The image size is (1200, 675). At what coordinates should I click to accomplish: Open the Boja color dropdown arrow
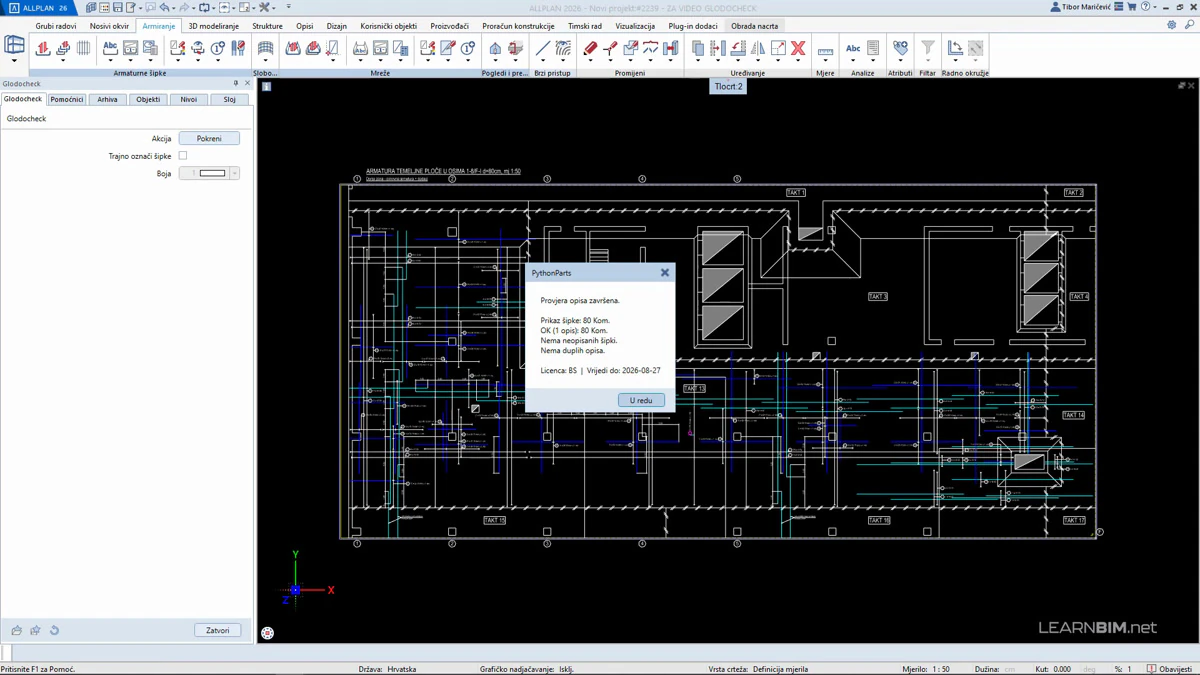[x=234, y=173]
